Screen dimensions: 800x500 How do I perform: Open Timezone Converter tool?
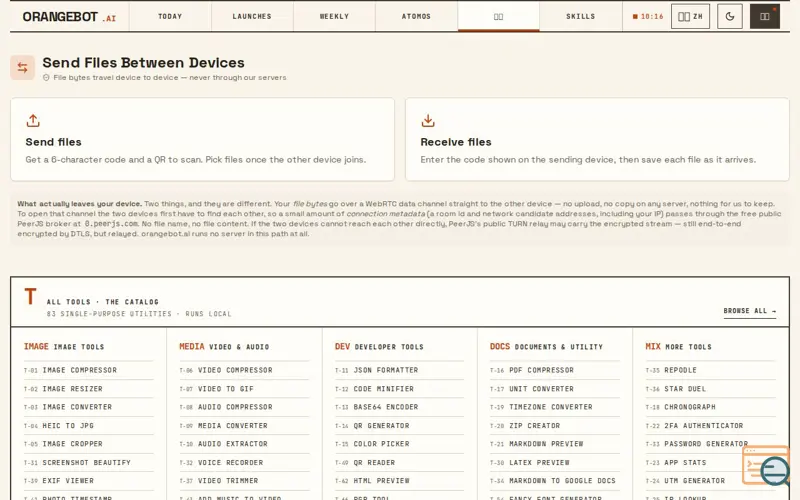click(x=555, y=407)
